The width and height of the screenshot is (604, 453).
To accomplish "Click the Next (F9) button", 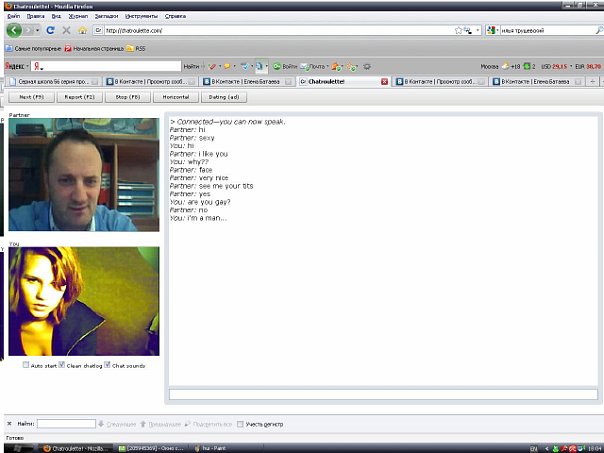I will tap(32, 97).
